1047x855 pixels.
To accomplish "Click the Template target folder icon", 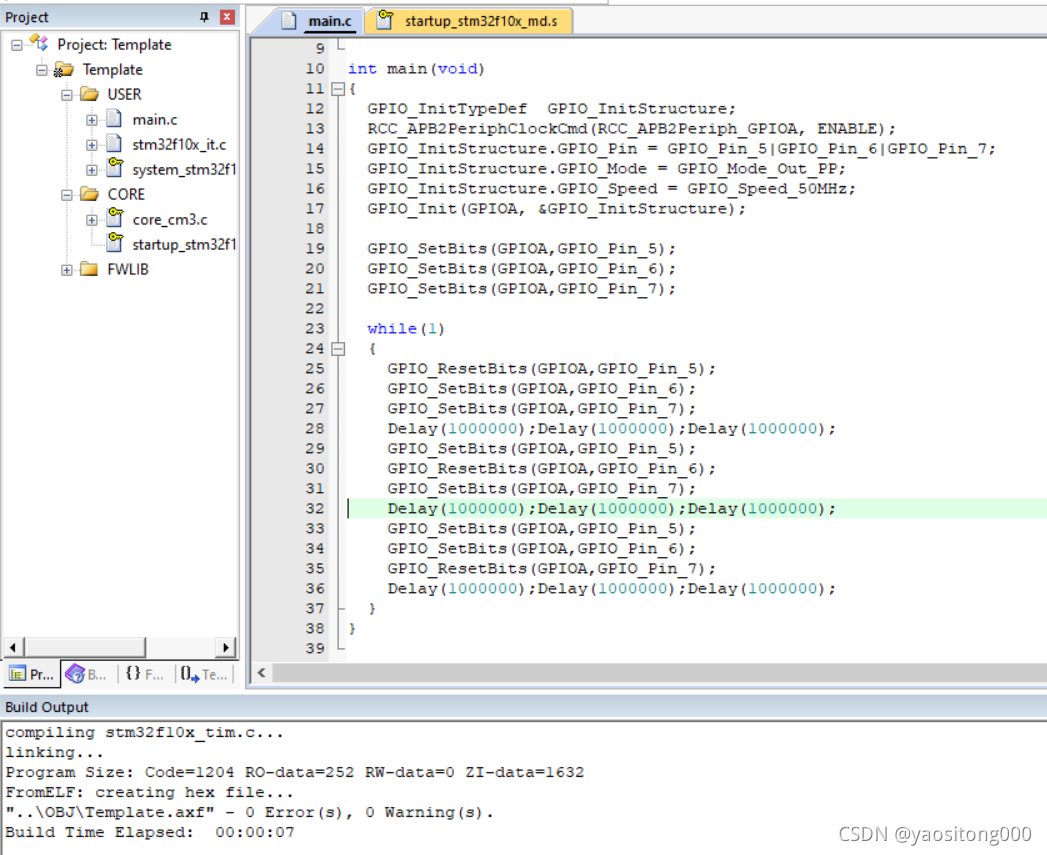I will click(63, 69).
